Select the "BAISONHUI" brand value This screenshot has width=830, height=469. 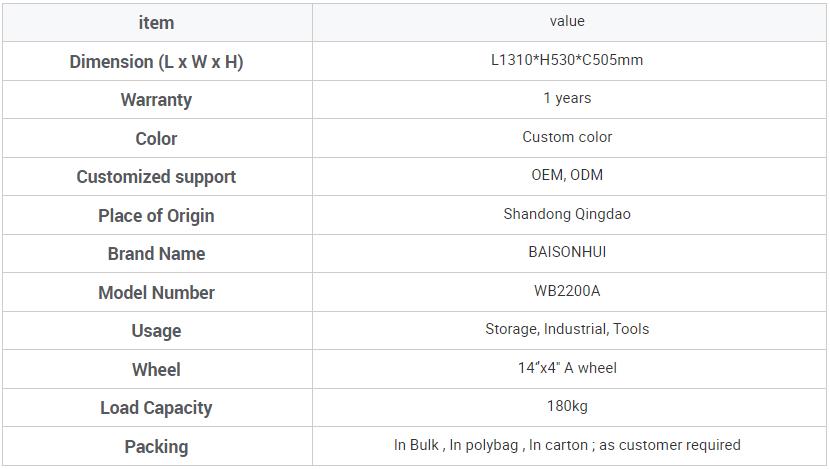(x=567, y=252)
